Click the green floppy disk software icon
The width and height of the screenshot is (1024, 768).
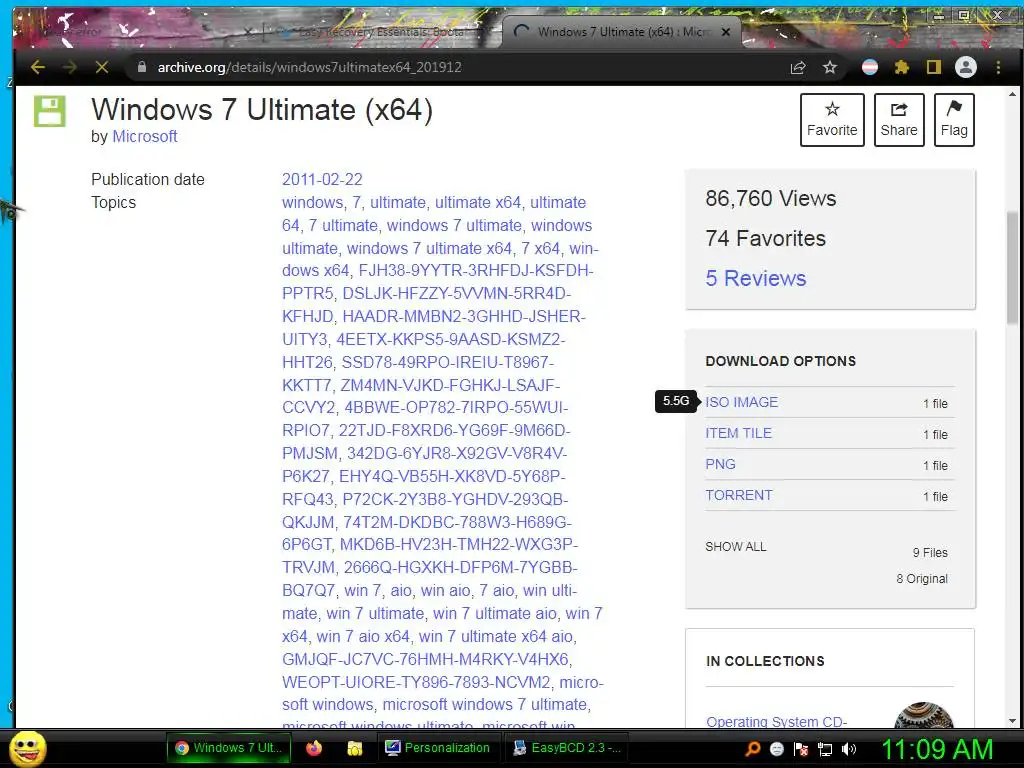[50, 111]
